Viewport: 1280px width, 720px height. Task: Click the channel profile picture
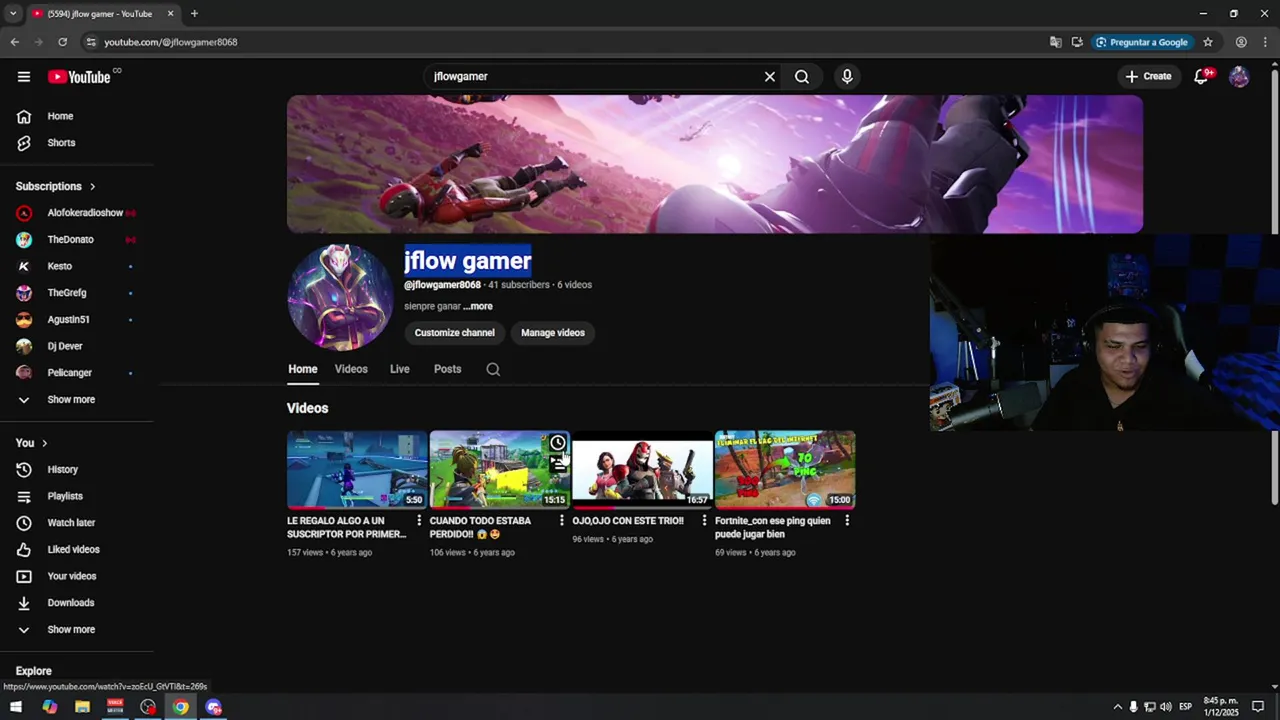coord(340,297)
